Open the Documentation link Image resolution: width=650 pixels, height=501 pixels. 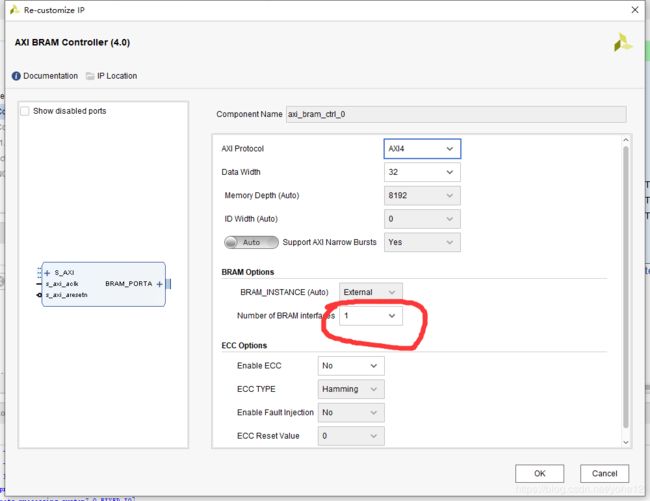(51, 76)
